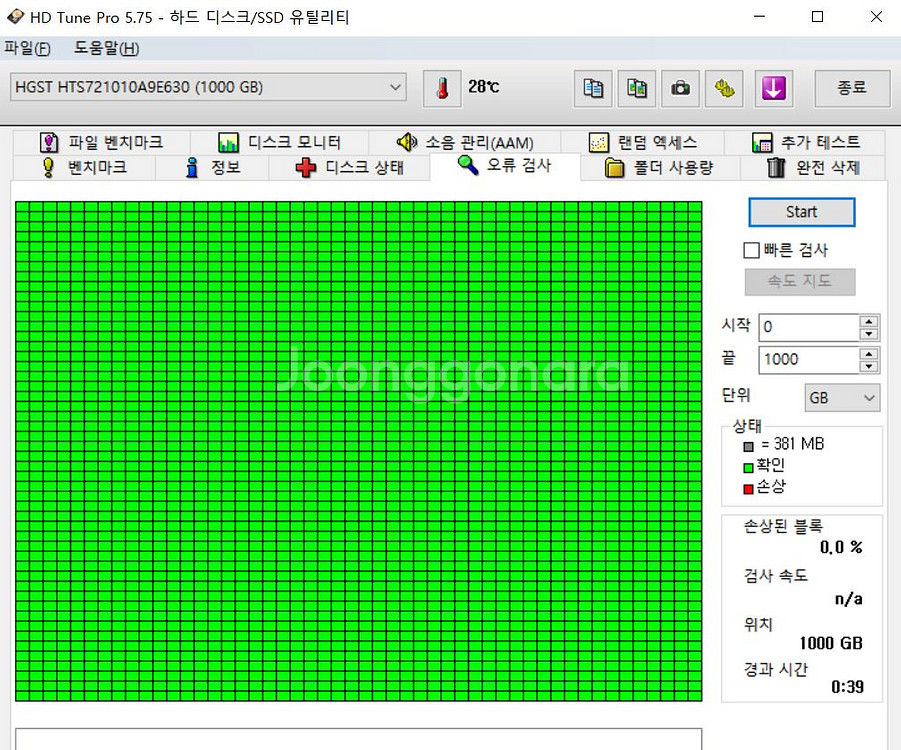Click the thermometer temperature icon
901x750 pixels.
pos(442,89)
